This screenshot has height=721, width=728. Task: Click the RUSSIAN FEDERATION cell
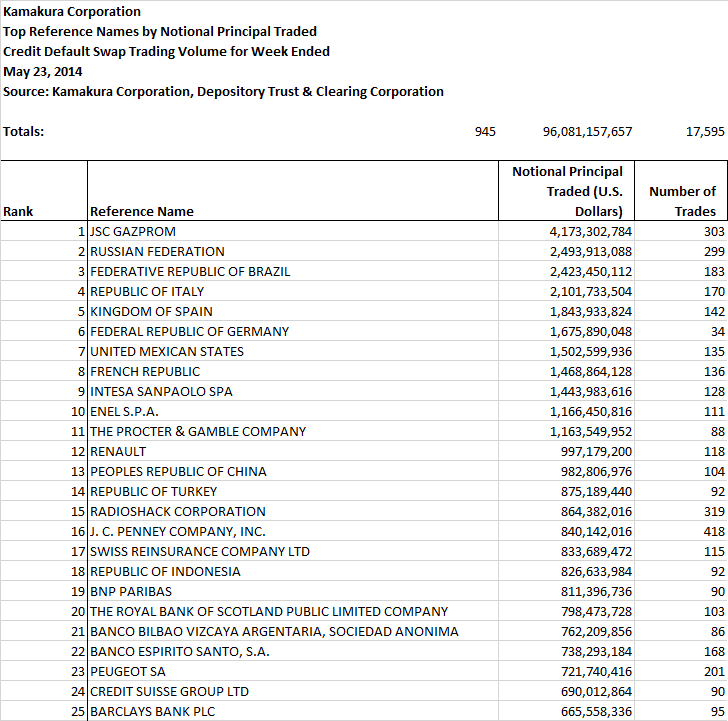pyautogui.click(x=293, y=251)
